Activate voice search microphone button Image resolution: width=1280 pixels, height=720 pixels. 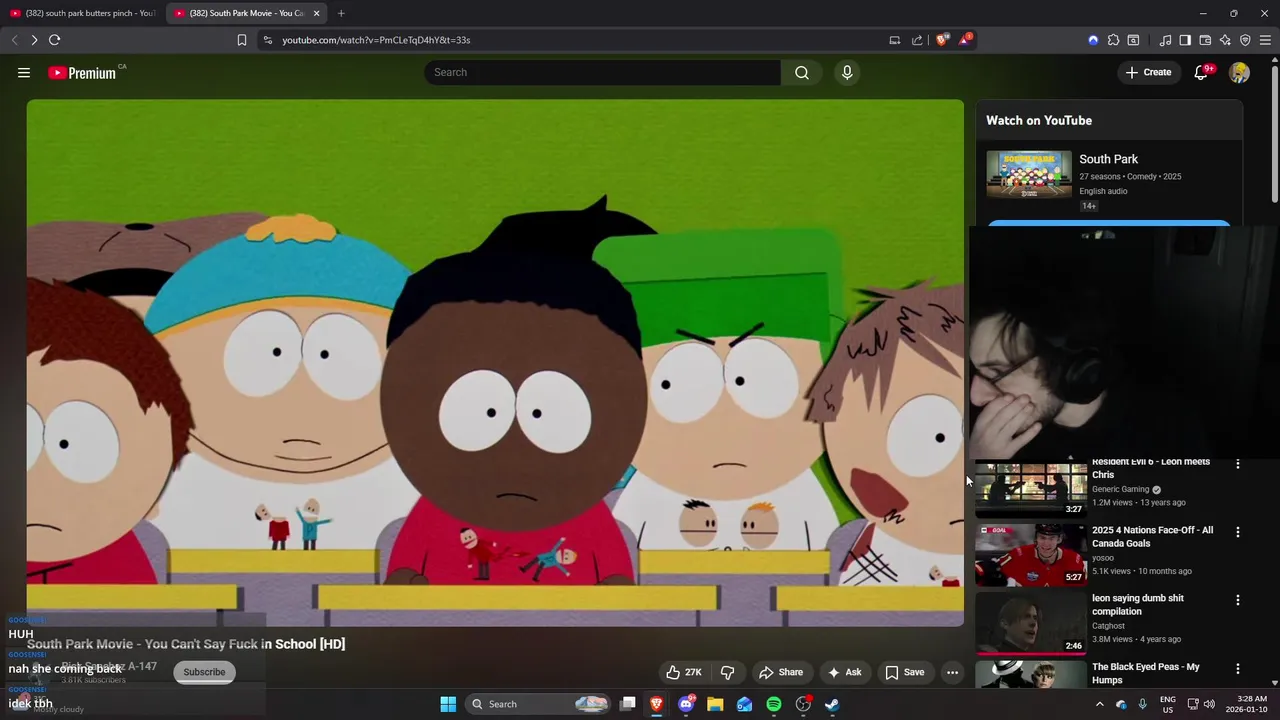pos(847,72)
